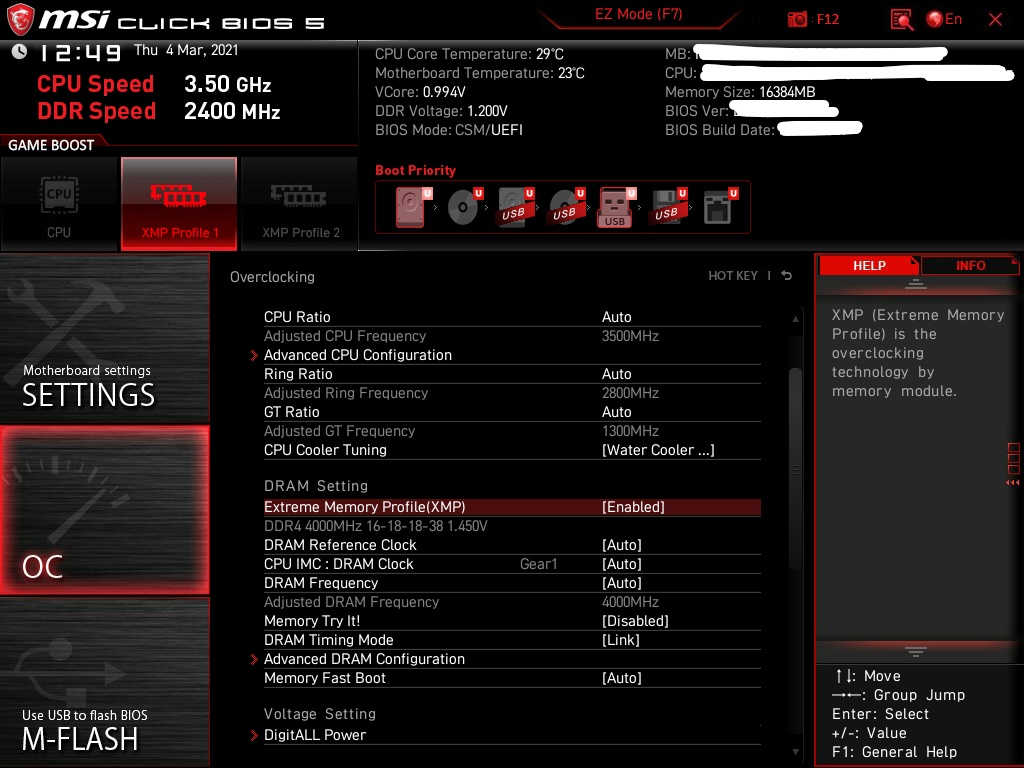Select the network boot device icon
The image size is (1024, 768).
click(720, 207)
